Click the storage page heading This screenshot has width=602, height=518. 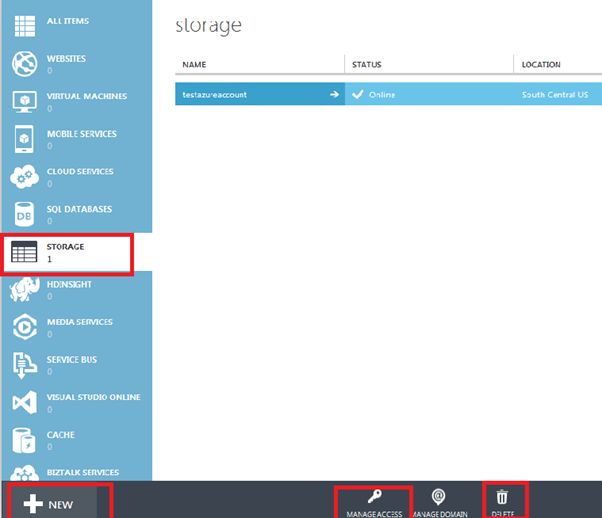tap(208, 26)
